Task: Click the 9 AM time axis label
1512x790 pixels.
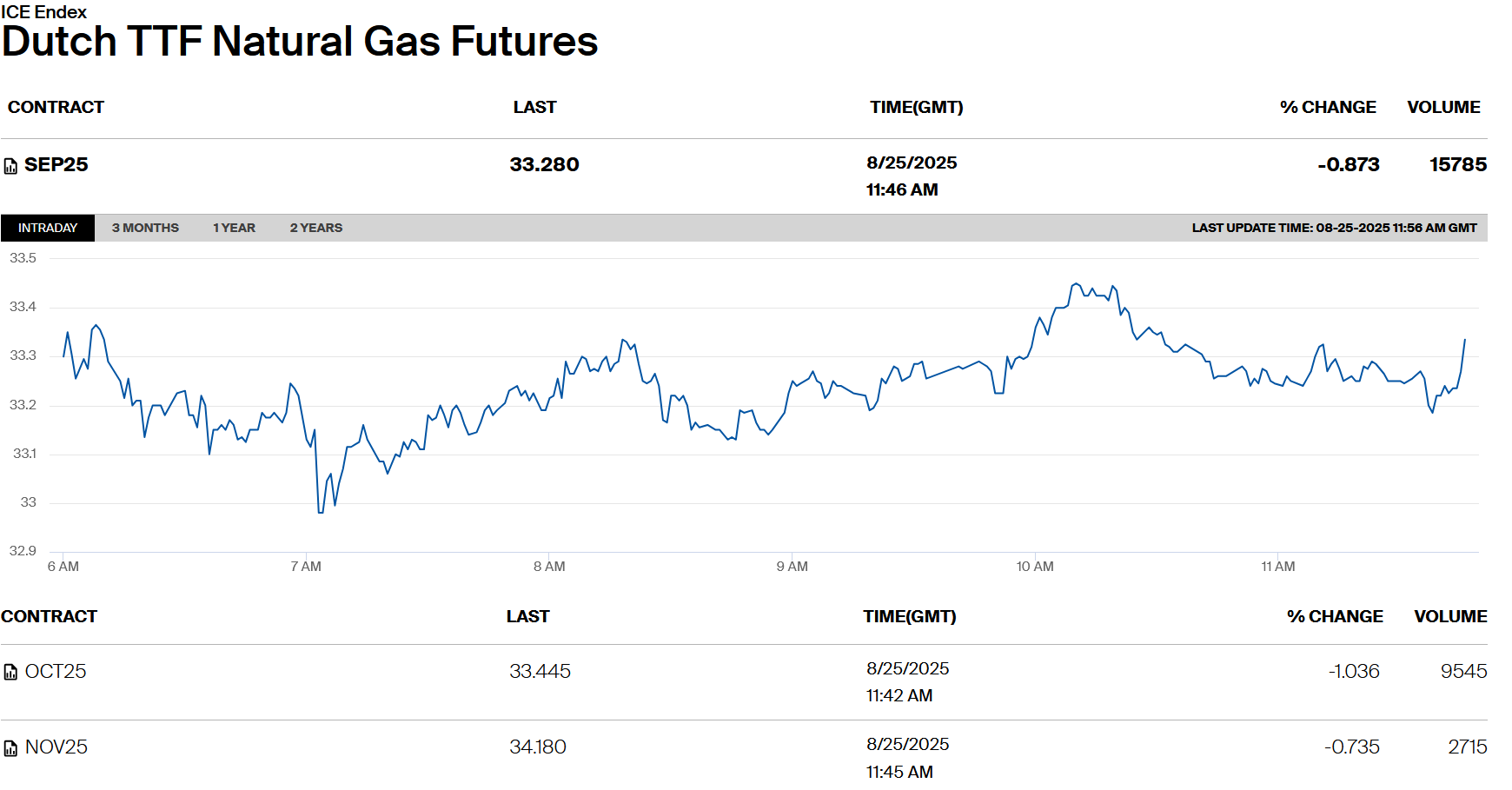Action: click(x=792, y=567)
